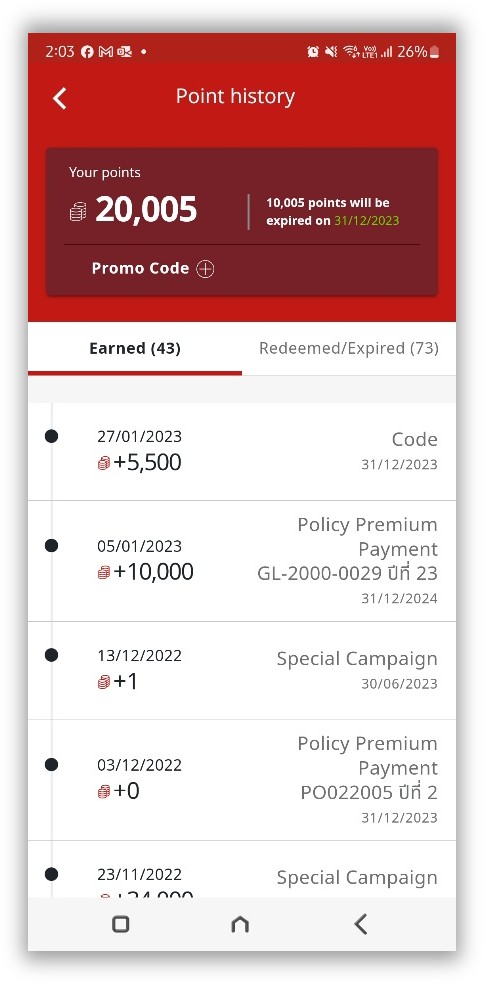Select the PO022005 Policy Premium Payment entry
This screenshot has width=484, height=984.
[242, 780]
